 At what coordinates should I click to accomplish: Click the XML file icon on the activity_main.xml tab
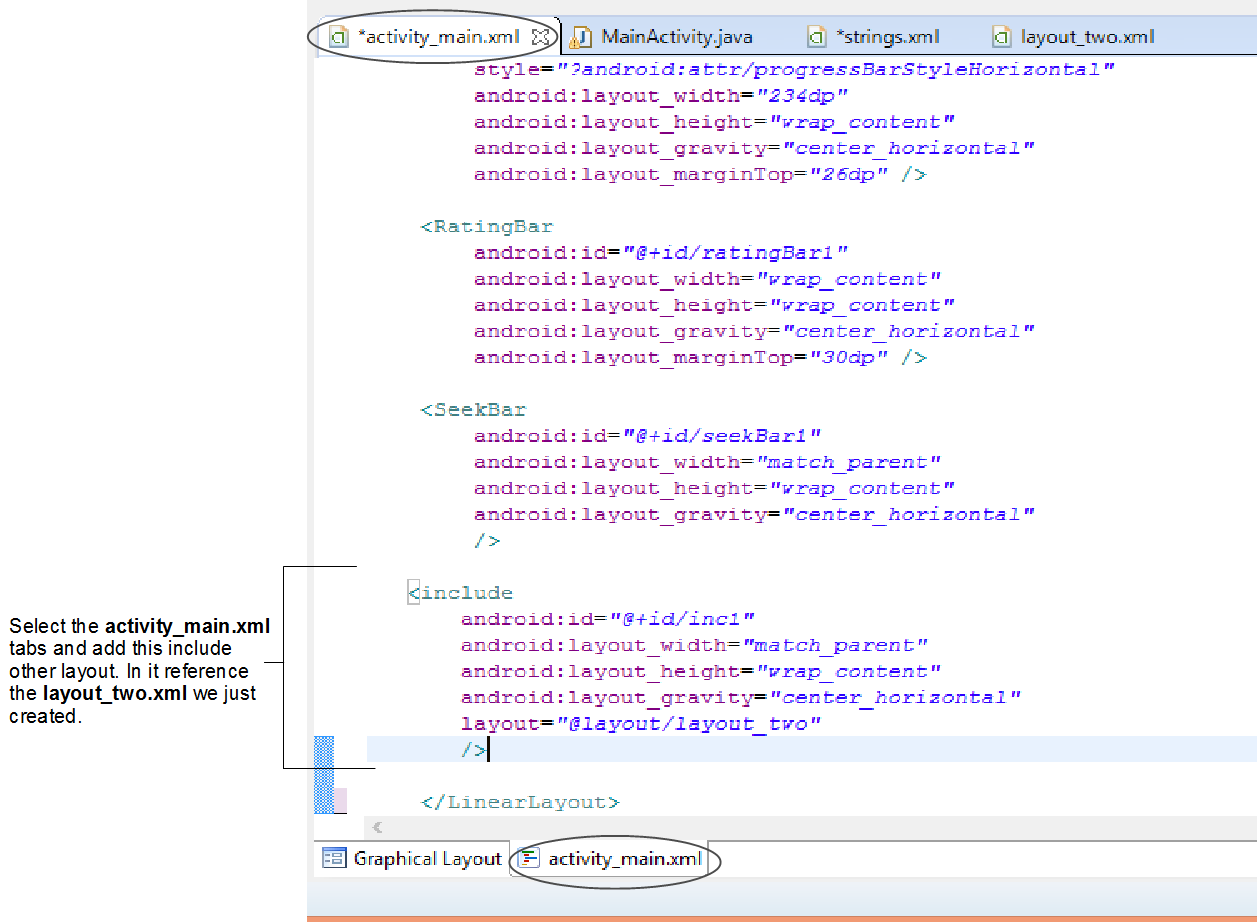pyautogui.click(x=339, y=37)
